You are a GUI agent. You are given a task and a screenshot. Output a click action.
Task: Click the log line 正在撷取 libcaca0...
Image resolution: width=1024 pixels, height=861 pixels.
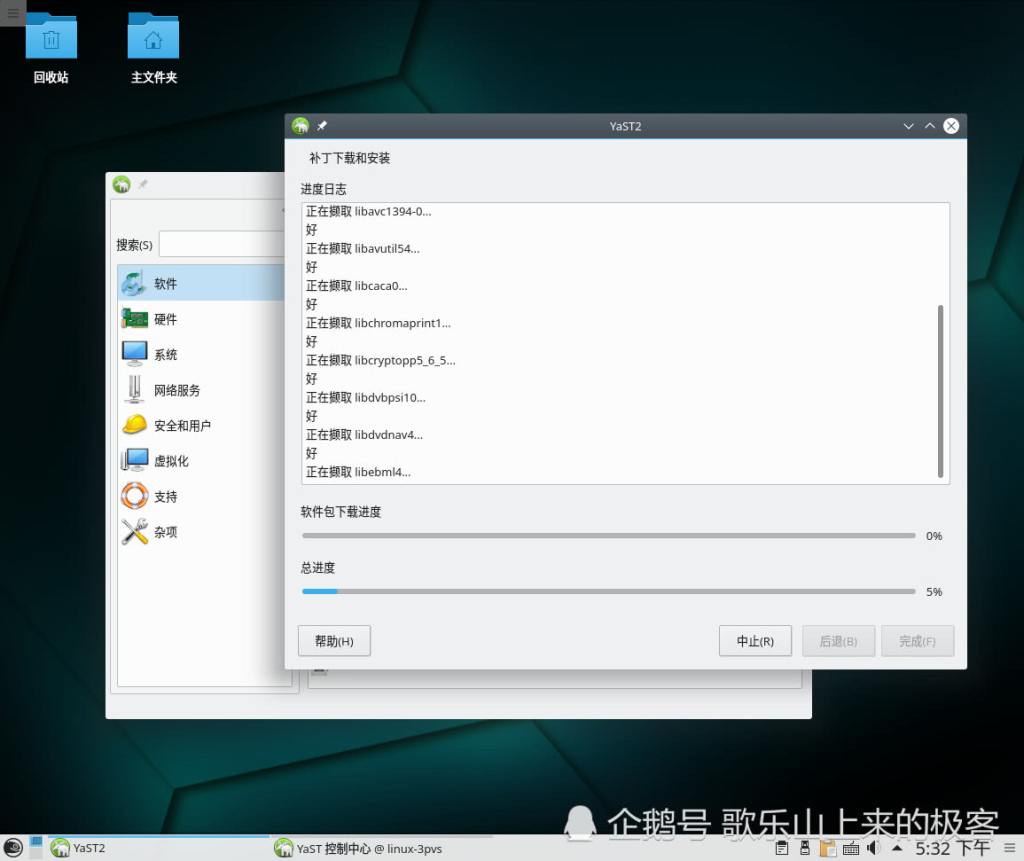tap(357, 285)
